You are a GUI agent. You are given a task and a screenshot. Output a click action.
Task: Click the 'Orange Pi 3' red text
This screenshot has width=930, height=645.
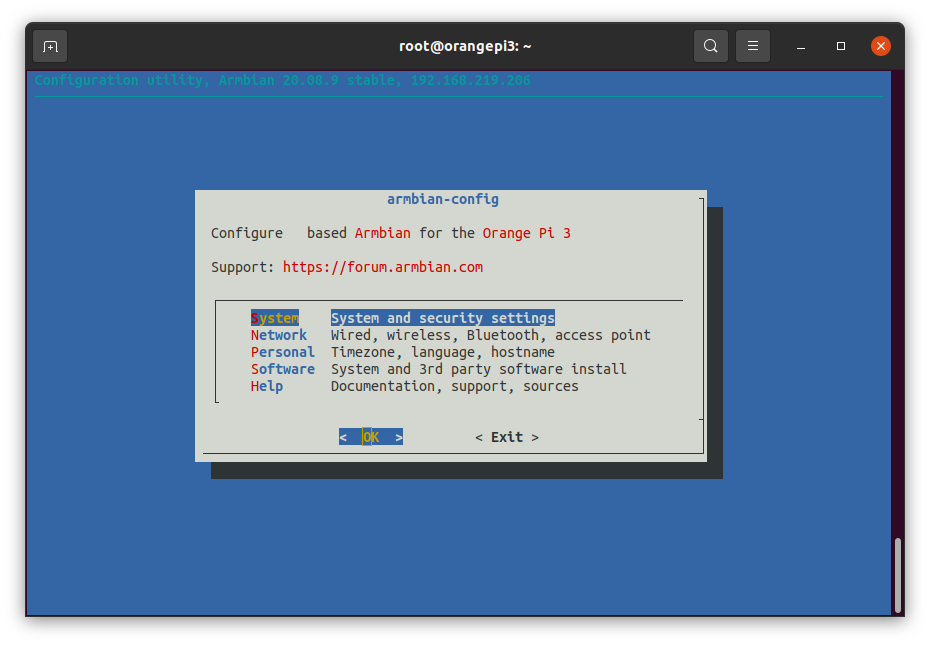(x=526, y=233)
